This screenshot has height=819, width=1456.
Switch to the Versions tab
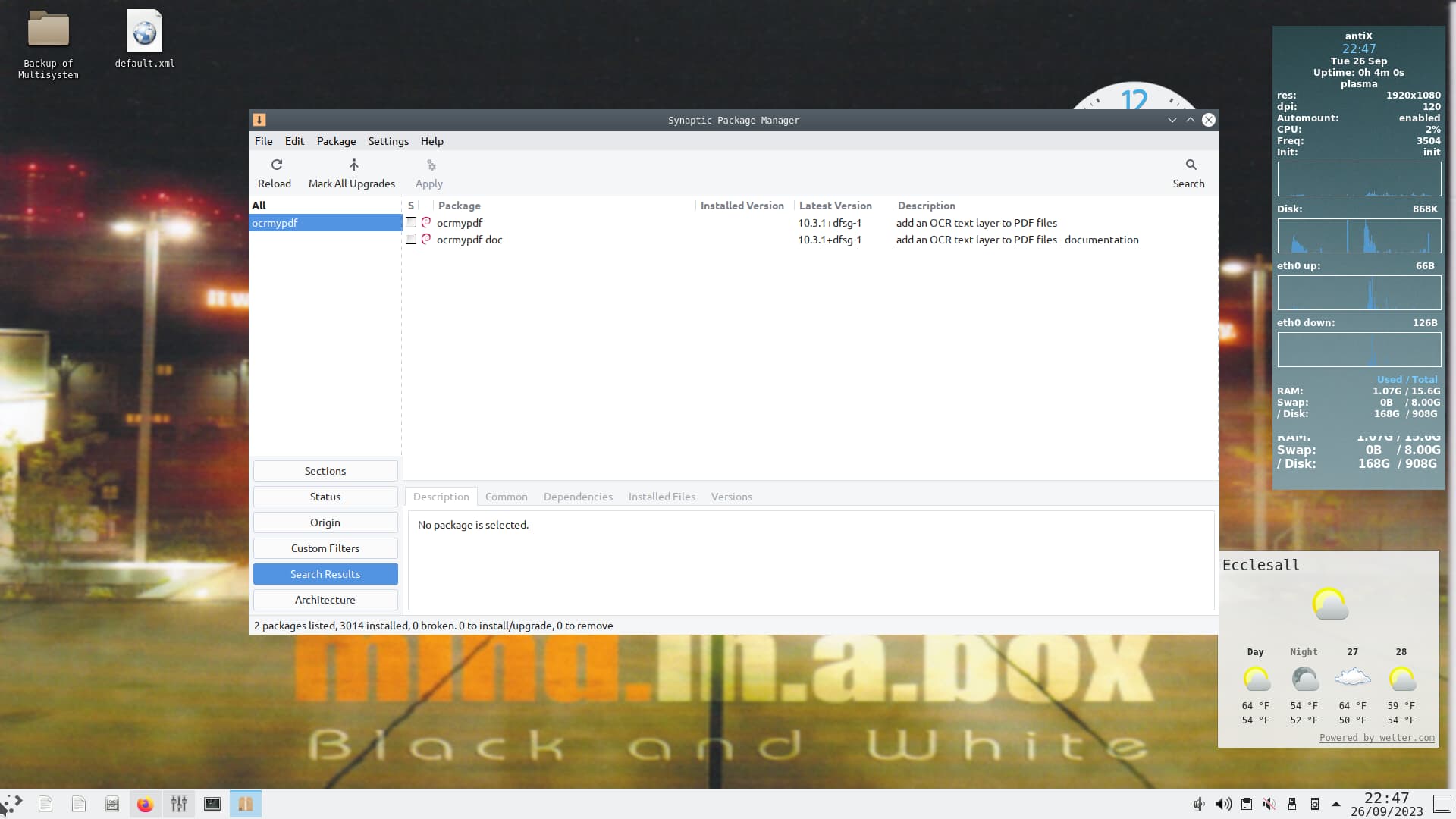point(732,497)
